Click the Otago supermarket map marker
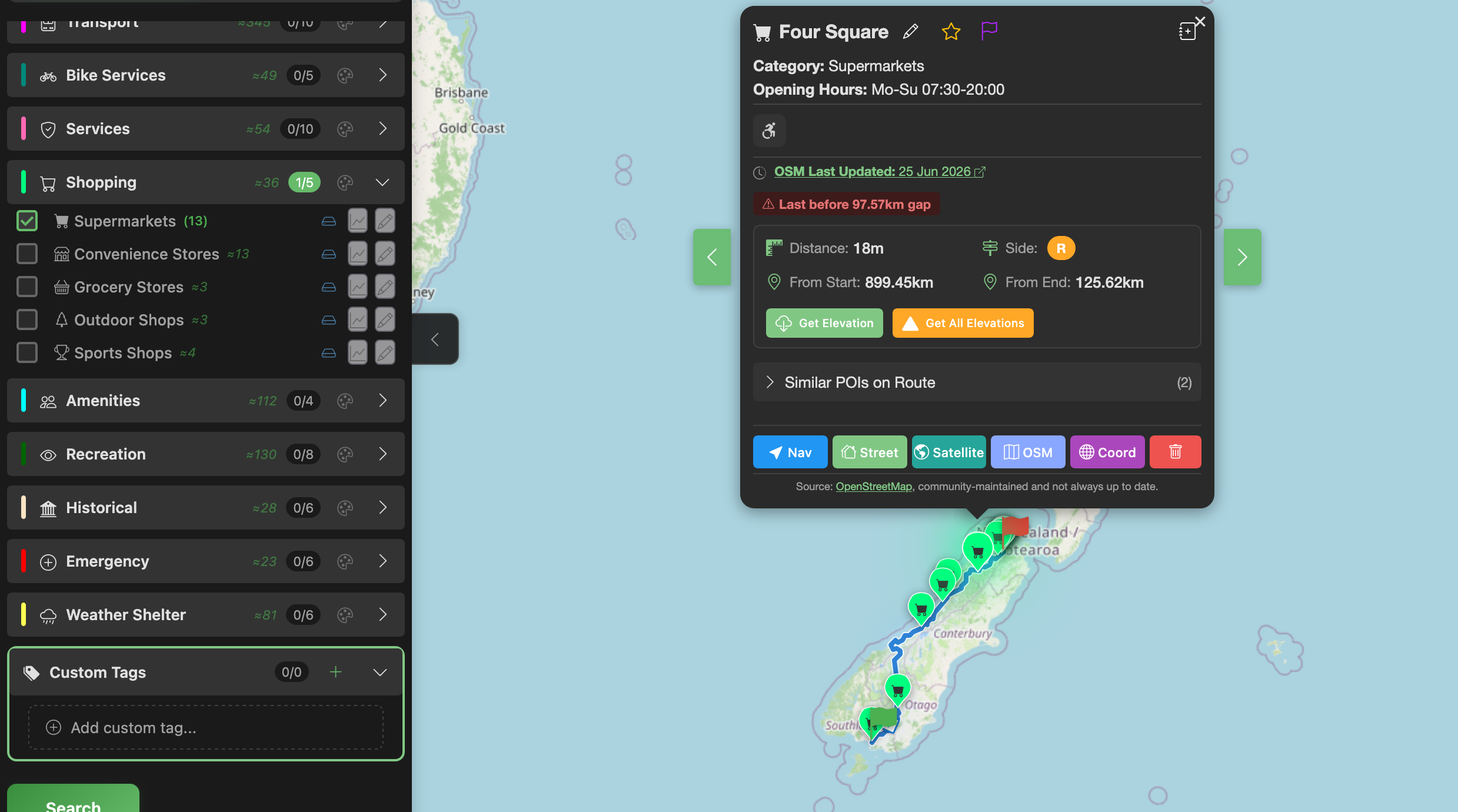Viewport: 1458px width, 812px height. [898, 690]
